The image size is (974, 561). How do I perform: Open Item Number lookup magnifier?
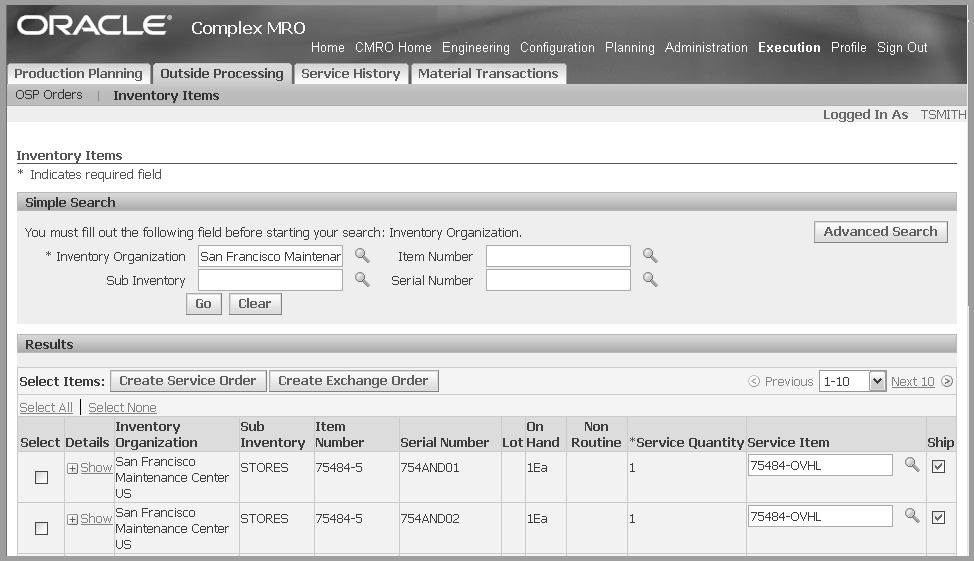point(650,255)
